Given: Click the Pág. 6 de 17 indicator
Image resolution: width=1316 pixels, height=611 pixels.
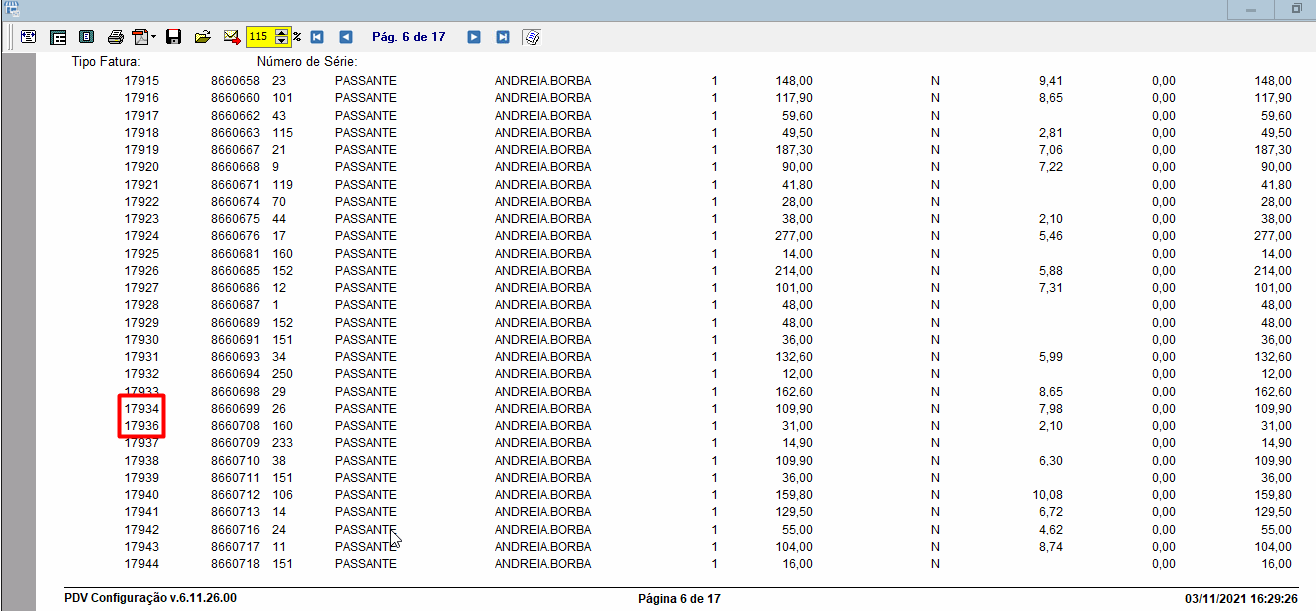Looking at the screenshot, I should 408,37.
